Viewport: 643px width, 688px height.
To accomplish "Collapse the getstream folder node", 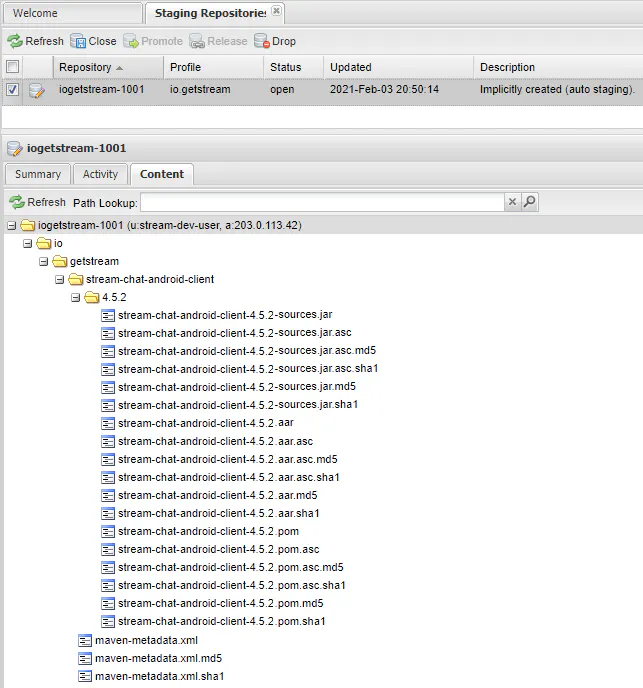I will click(43, 262).
